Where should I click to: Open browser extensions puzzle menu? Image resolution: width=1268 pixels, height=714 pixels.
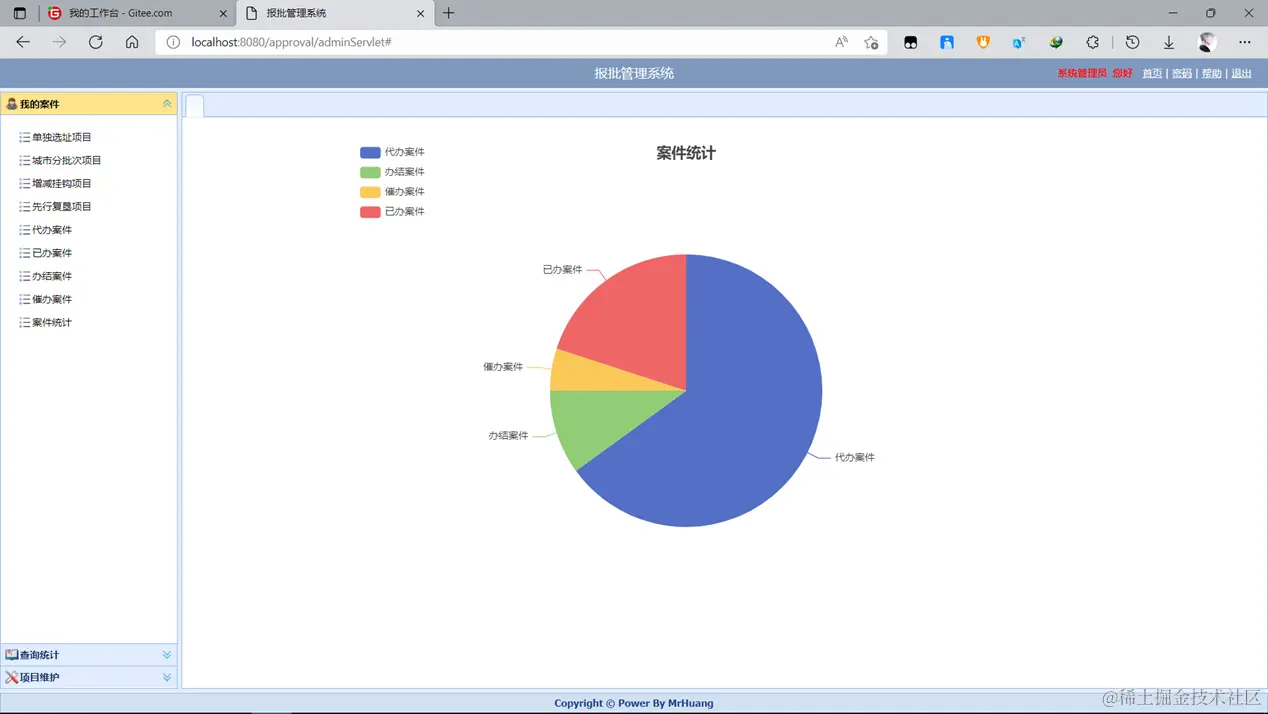coord(1093,42)
